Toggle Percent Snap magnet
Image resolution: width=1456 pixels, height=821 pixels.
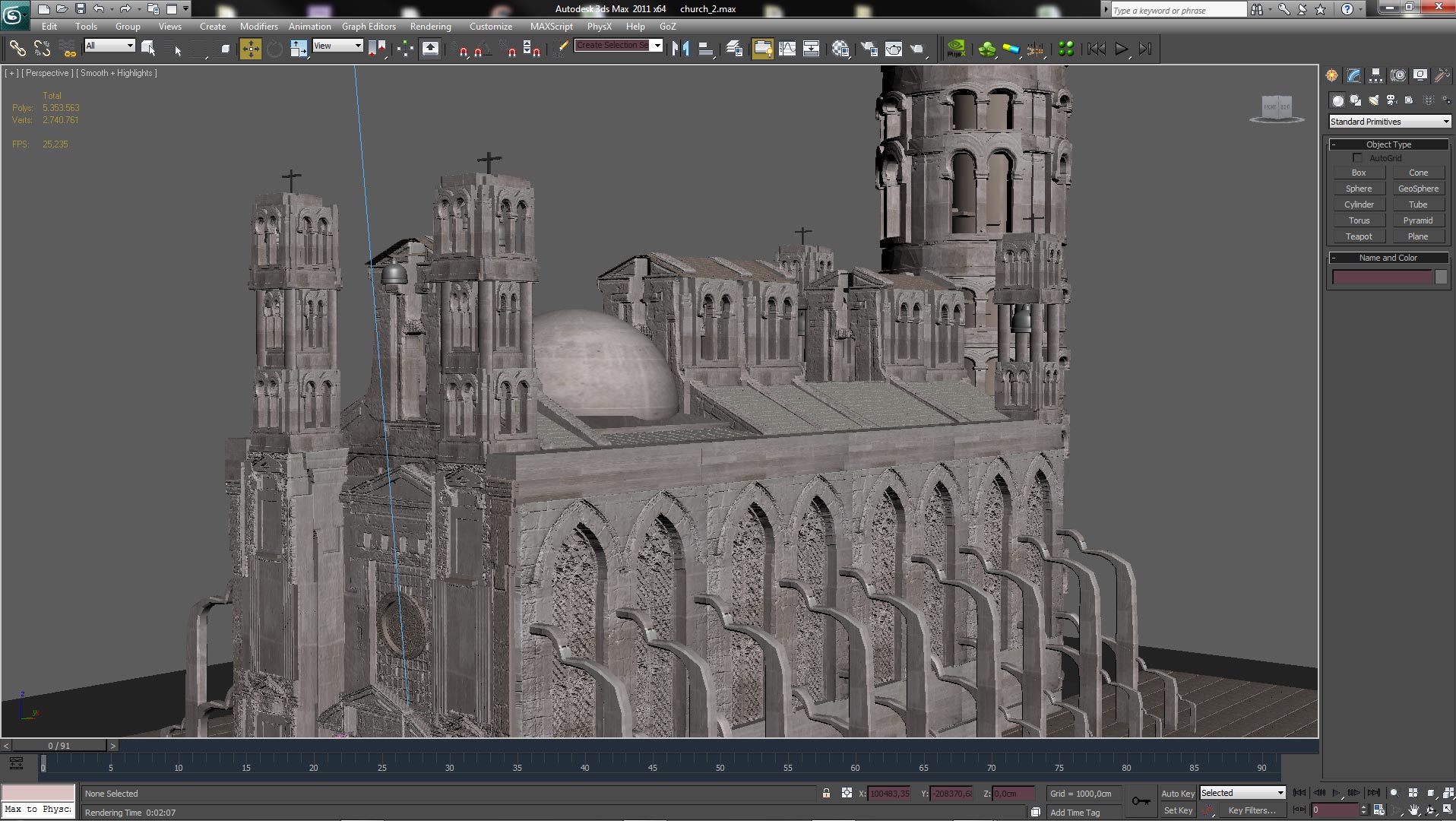click(x=509, y=49)
